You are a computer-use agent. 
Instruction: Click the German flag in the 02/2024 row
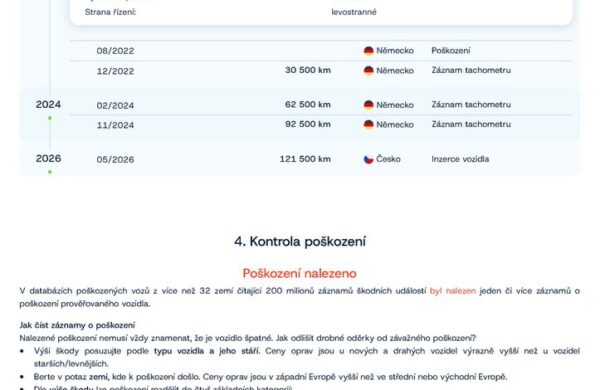(368, 105)
